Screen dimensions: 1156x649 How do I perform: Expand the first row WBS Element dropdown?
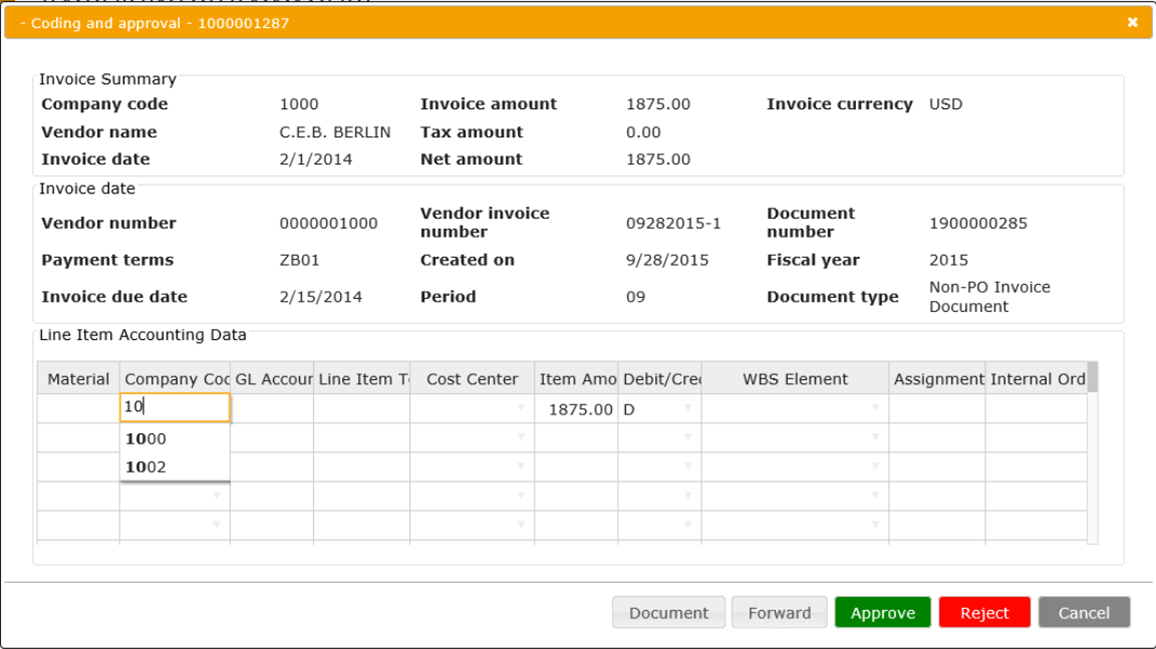[x=875, y=409]
